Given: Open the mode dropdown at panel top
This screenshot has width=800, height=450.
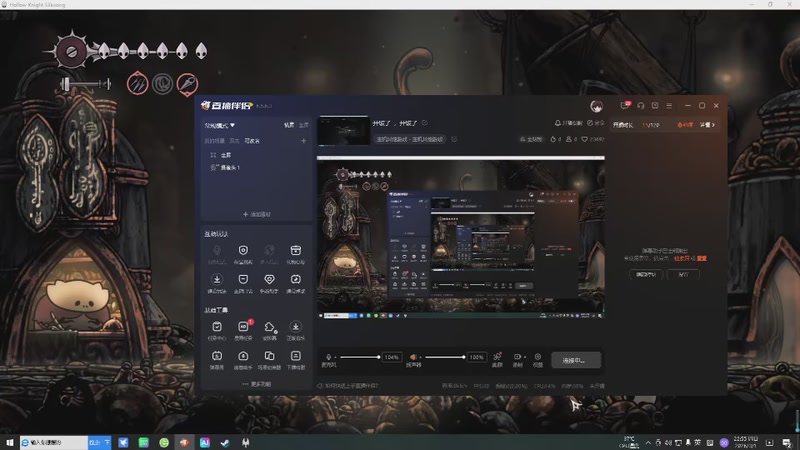Looking at the screenshot, I should click(x=220, y=125).
